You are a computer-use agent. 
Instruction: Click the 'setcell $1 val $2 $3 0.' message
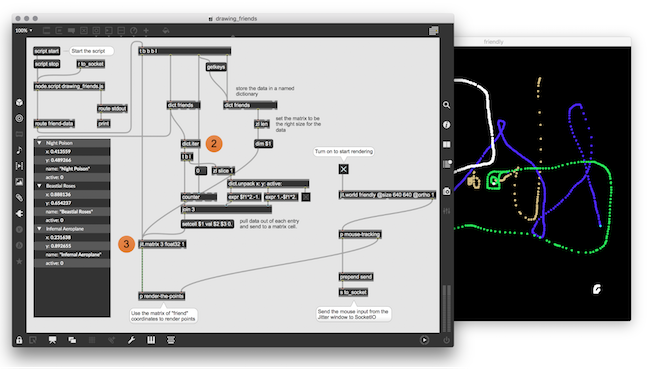(x=207, y=224)
